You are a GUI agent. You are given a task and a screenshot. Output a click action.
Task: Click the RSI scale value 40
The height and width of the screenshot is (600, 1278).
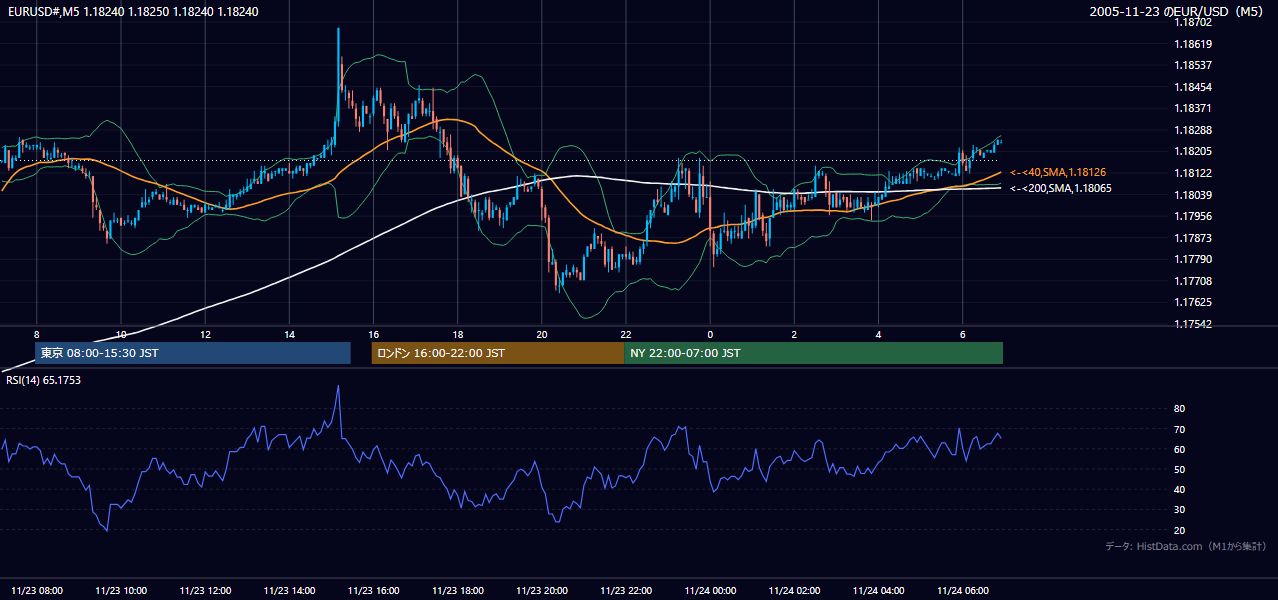pos(1179,489)
